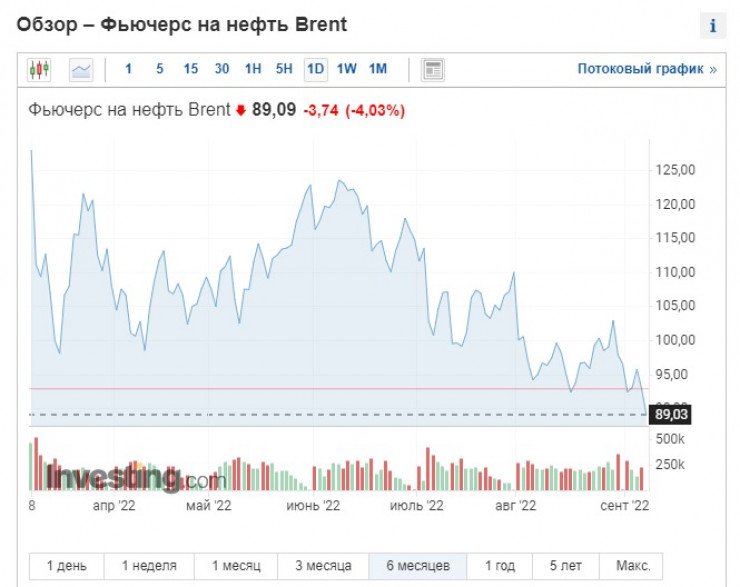This screenshot has width=740, height=587.
Task: Select the 1M monthly interval
Action: click(x=377, y=70)
